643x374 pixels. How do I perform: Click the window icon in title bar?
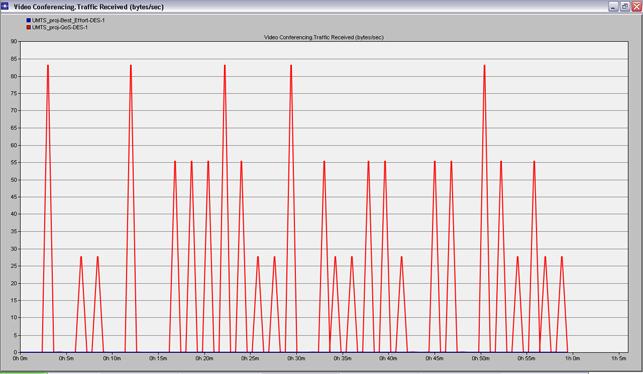[x=5, y=6]
